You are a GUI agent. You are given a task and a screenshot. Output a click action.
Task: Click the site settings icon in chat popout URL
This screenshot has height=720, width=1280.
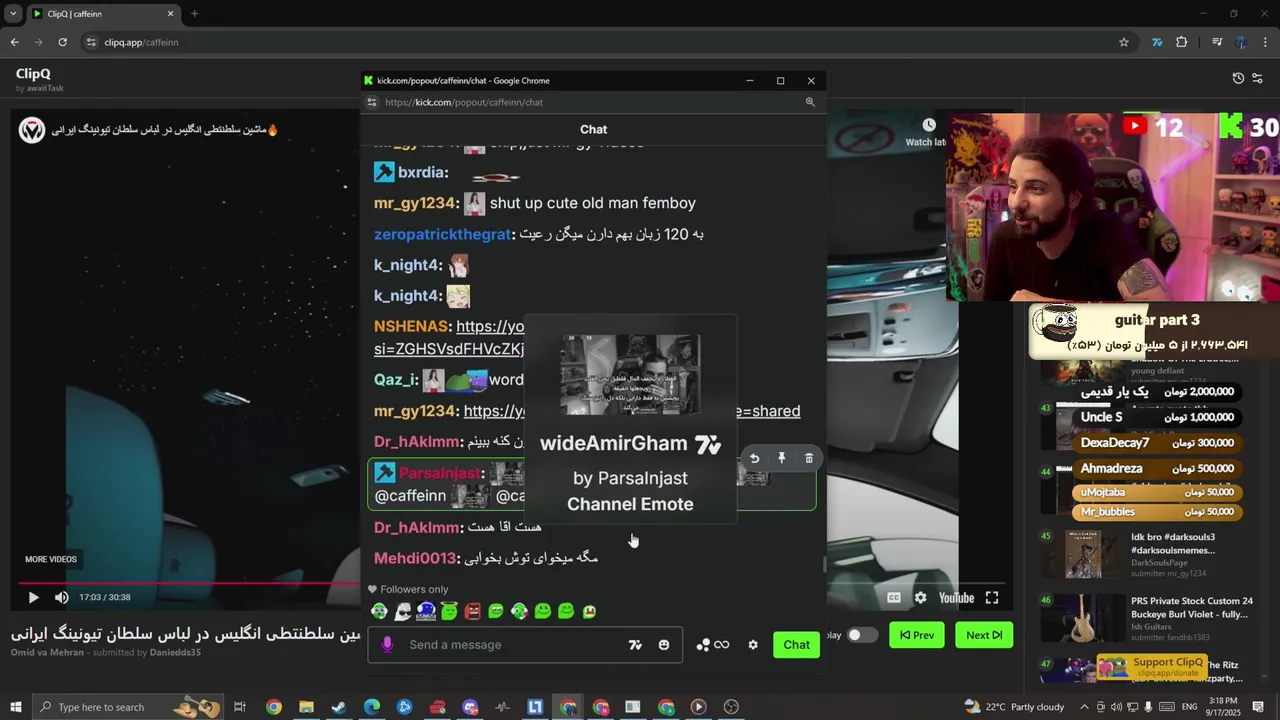[372, 102]
